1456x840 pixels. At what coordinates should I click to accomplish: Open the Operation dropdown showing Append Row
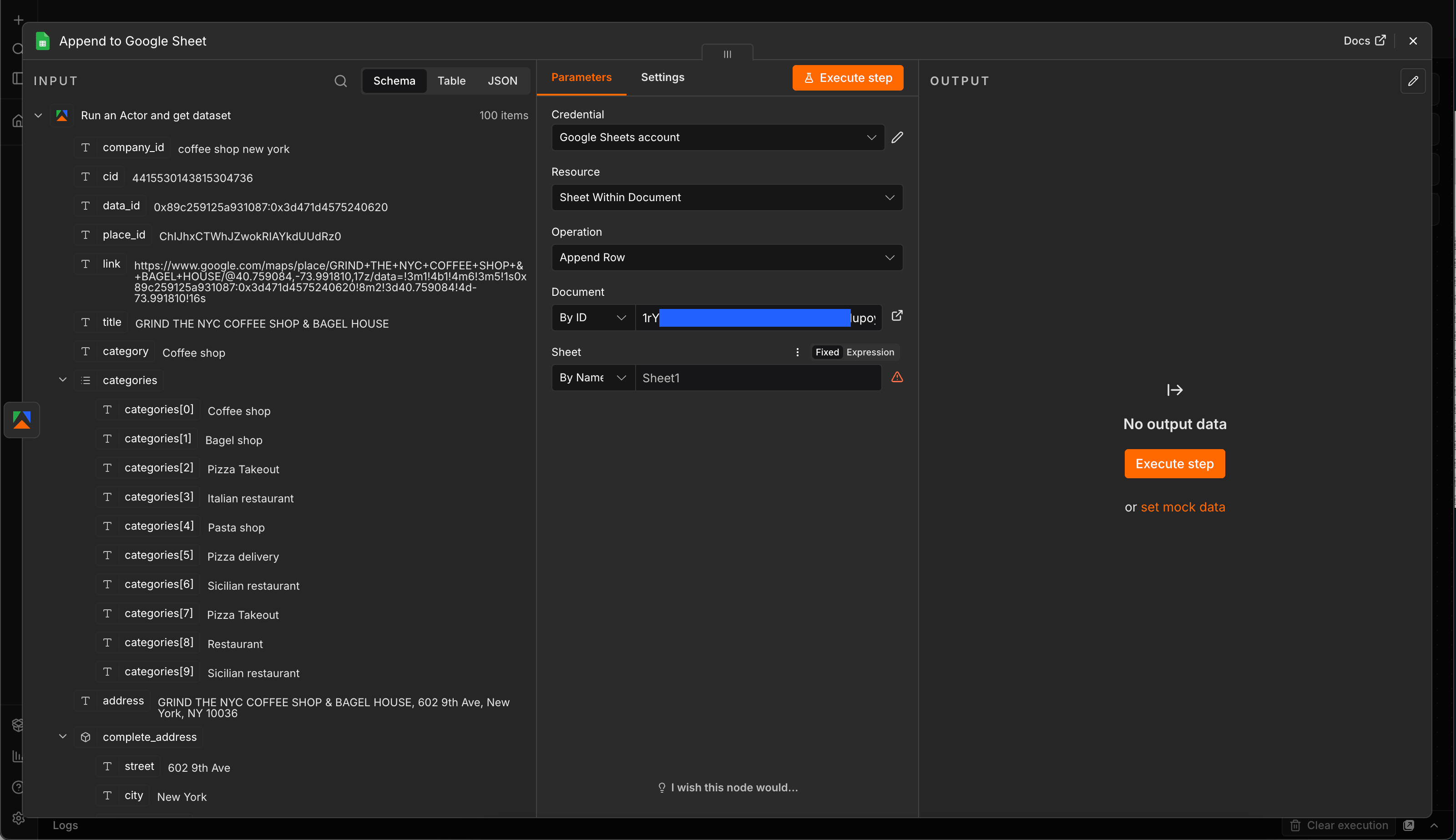(x=727, y=257)
